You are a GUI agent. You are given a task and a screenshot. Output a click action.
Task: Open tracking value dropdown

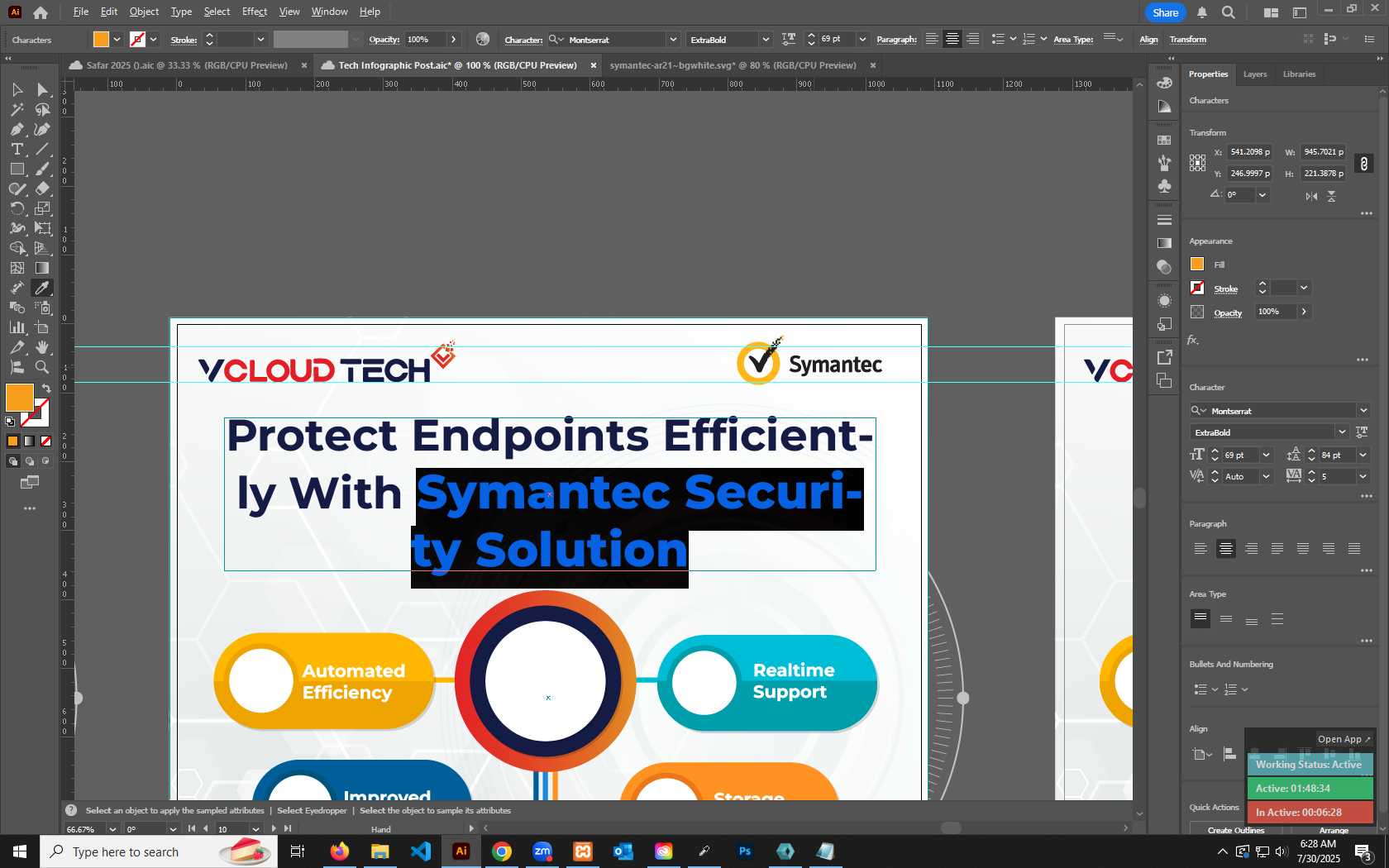(1363, 476)
